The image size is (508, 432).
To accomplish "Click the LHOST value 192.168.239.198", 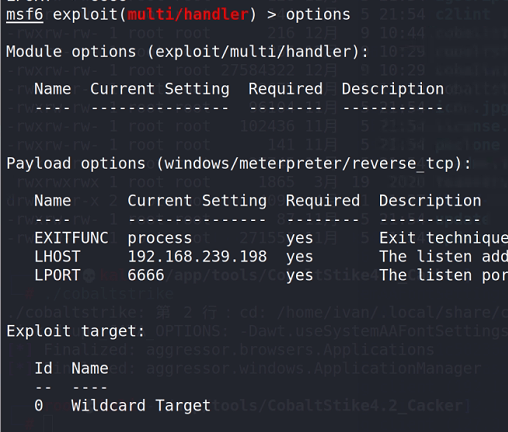I will click(197, 257).
